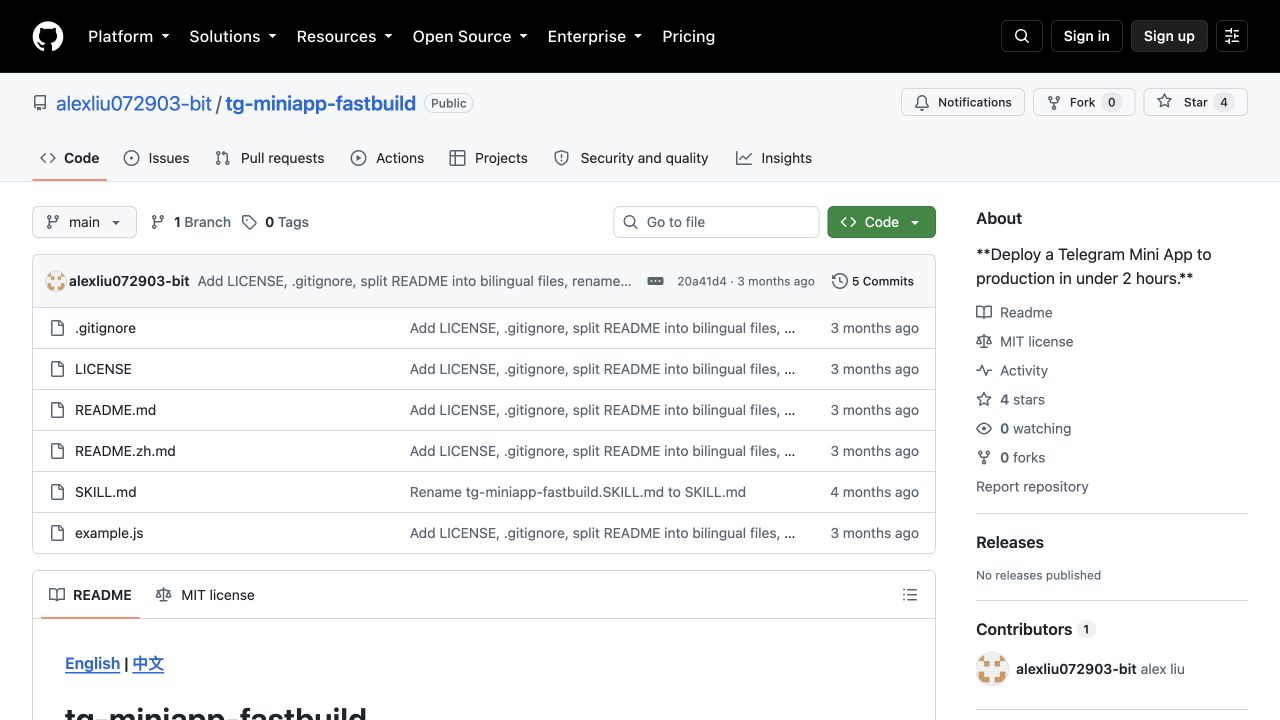This screenshot has height=720, width=1280.
Task: Click the .gitignore file icon
Action: [57, 328]
